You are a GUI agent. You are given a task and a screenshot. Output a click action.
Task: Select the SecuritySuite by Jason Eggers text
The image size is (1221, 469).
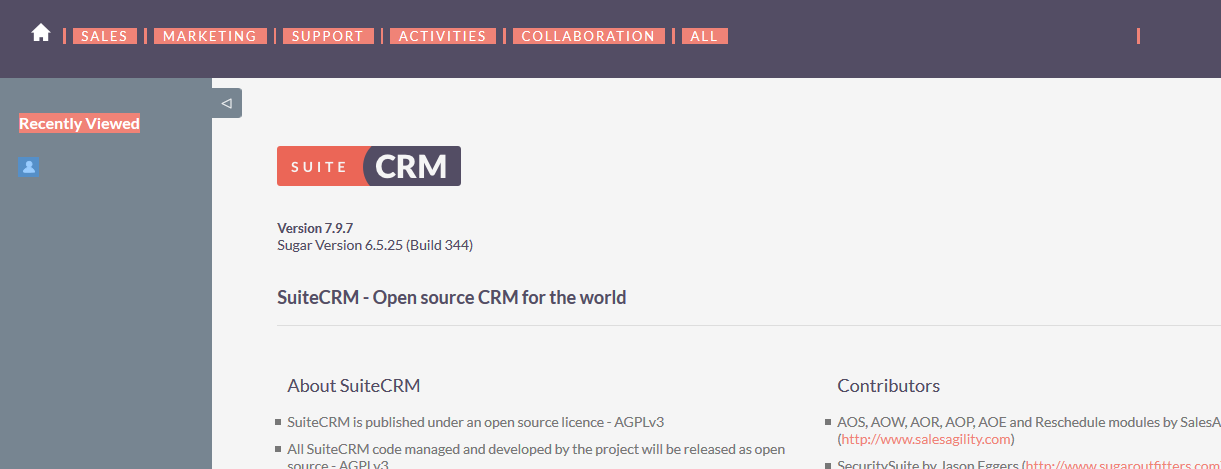pos(1028,466)
